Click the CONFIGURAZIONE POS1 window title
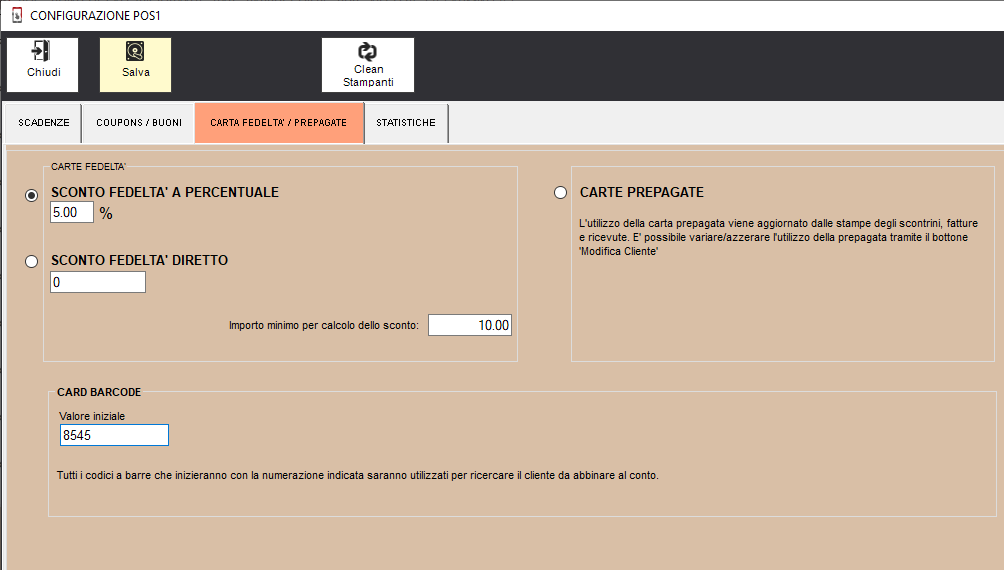 point(95,15)
